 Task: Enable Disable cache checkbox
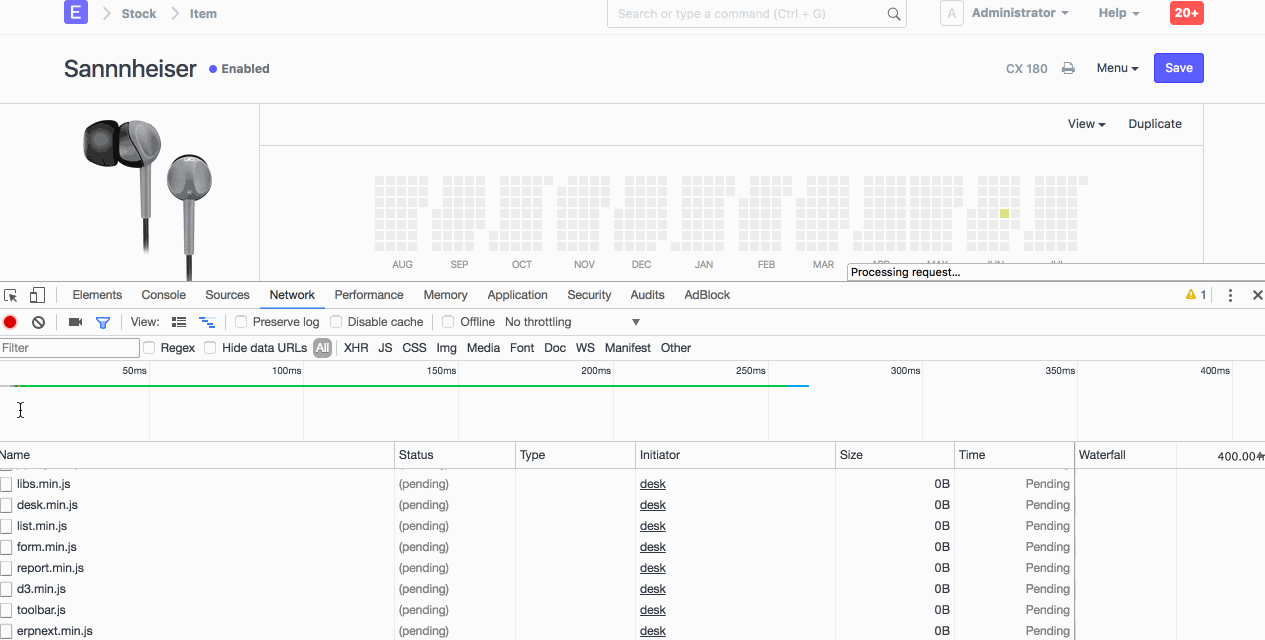coord(336,322)
